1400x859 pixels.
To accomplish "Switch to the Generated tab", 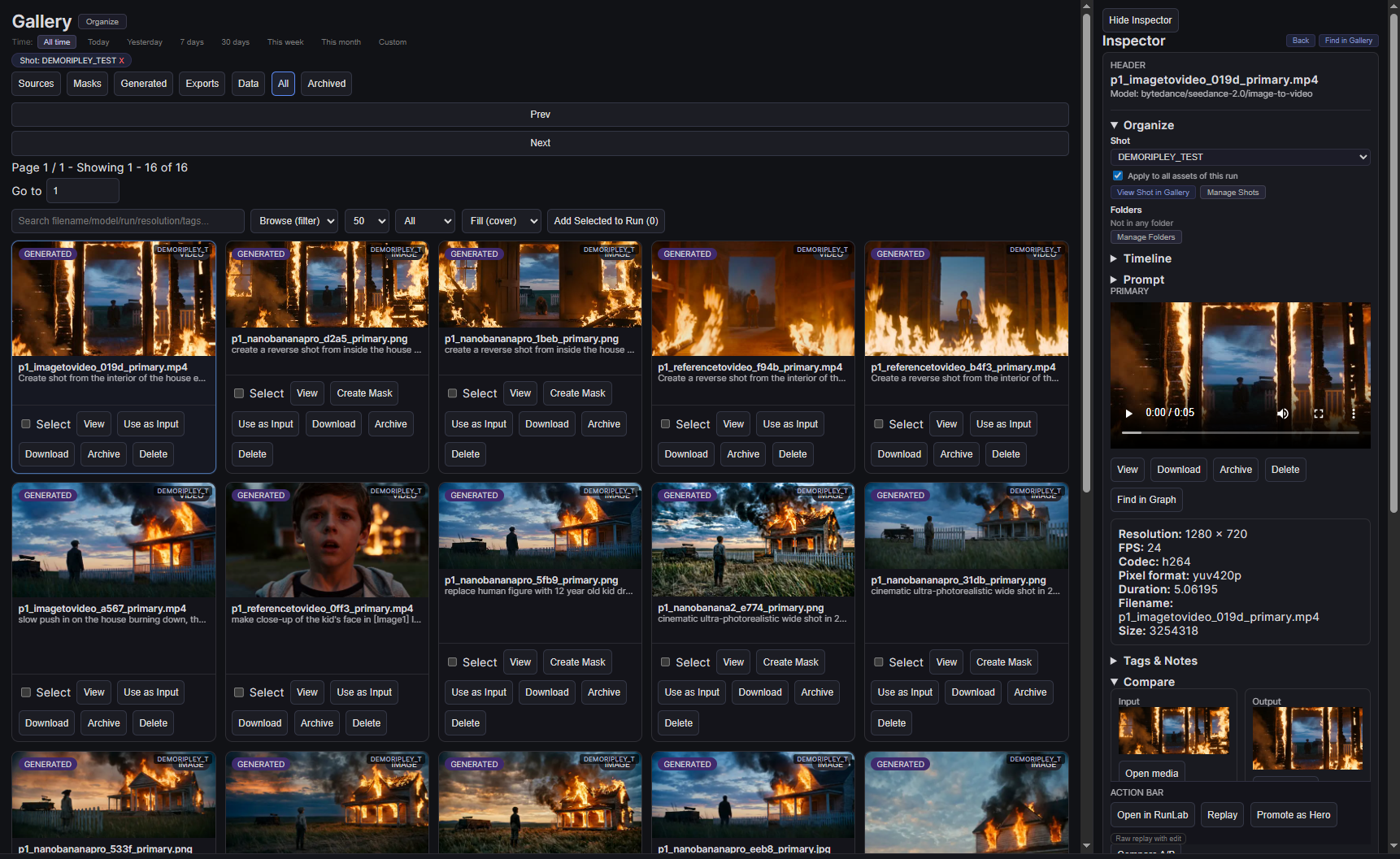I will click(x=144, y=84).
